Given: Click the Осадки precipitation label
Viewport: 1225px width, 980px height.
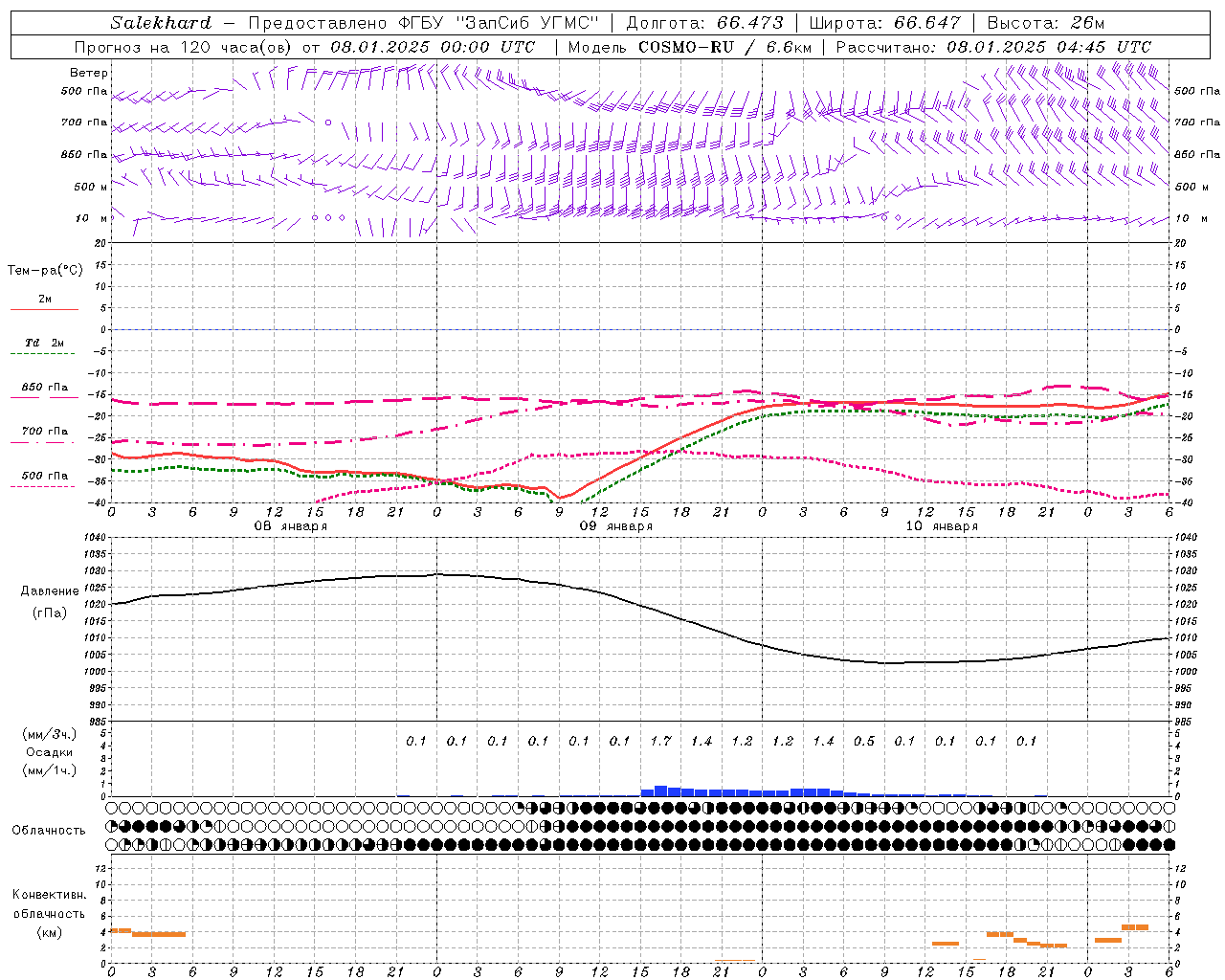Looking at the screenshot, I should 50,752.
